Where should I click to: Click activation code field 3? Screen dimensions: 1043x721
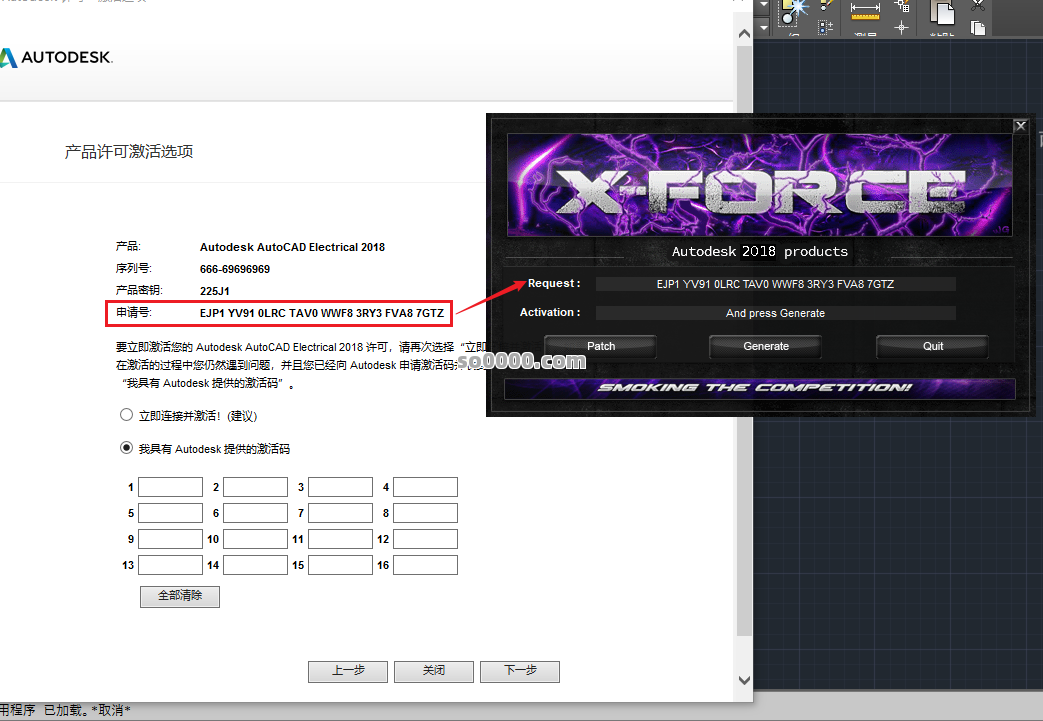click(341, 487)
